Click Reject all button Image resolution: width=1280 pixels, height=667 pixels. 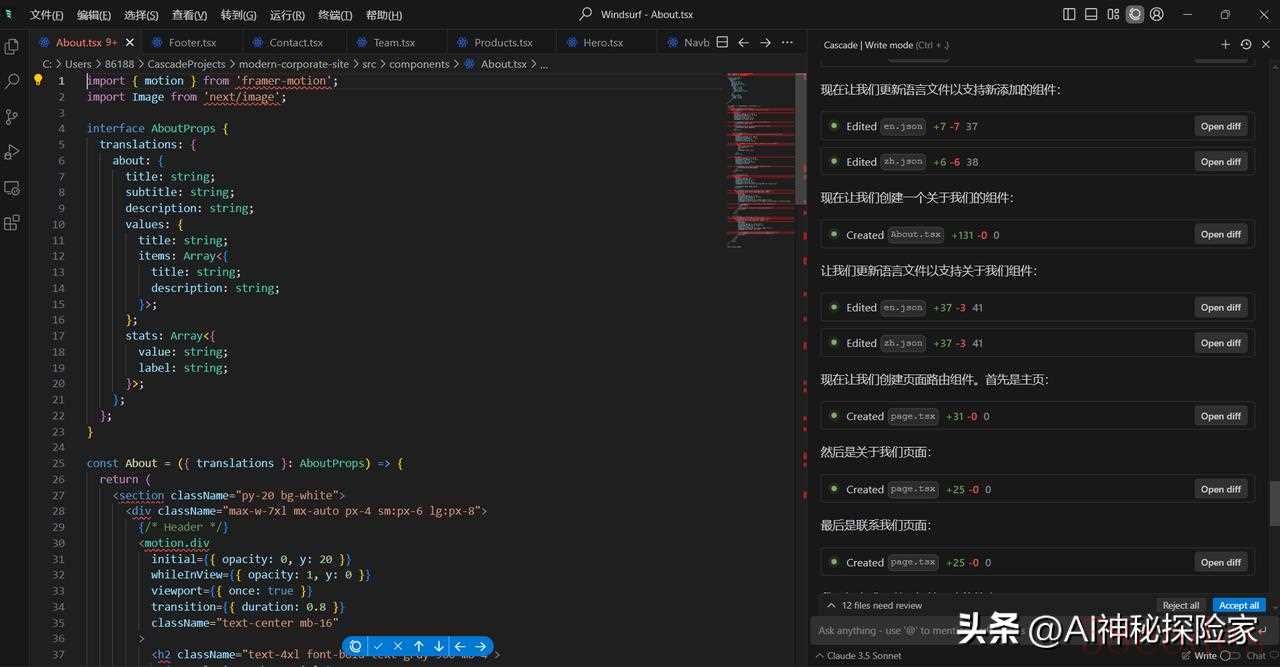(1181, 605)
